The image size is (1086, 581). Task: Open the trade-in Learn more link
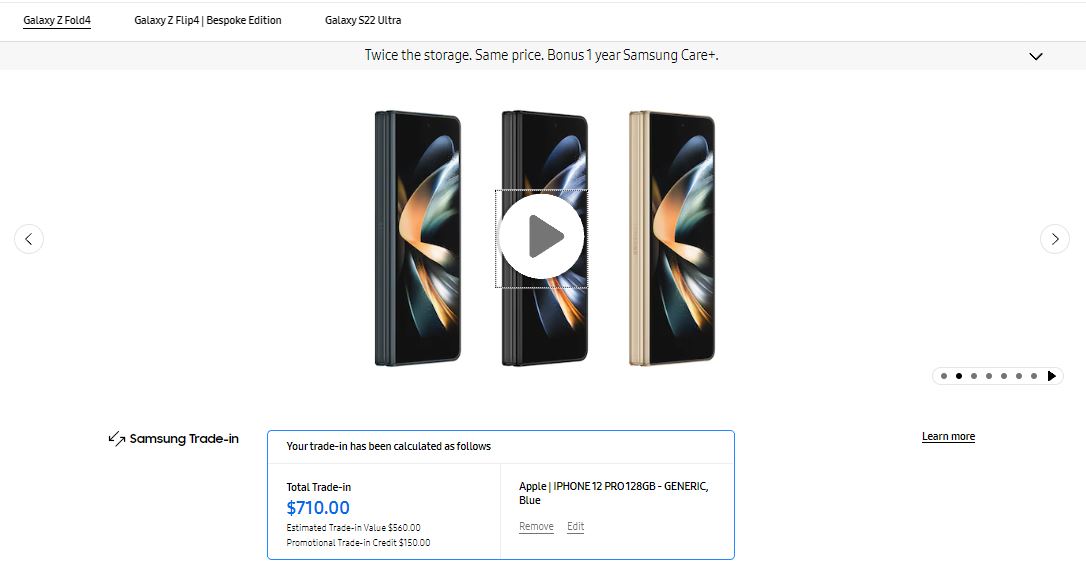948,437
